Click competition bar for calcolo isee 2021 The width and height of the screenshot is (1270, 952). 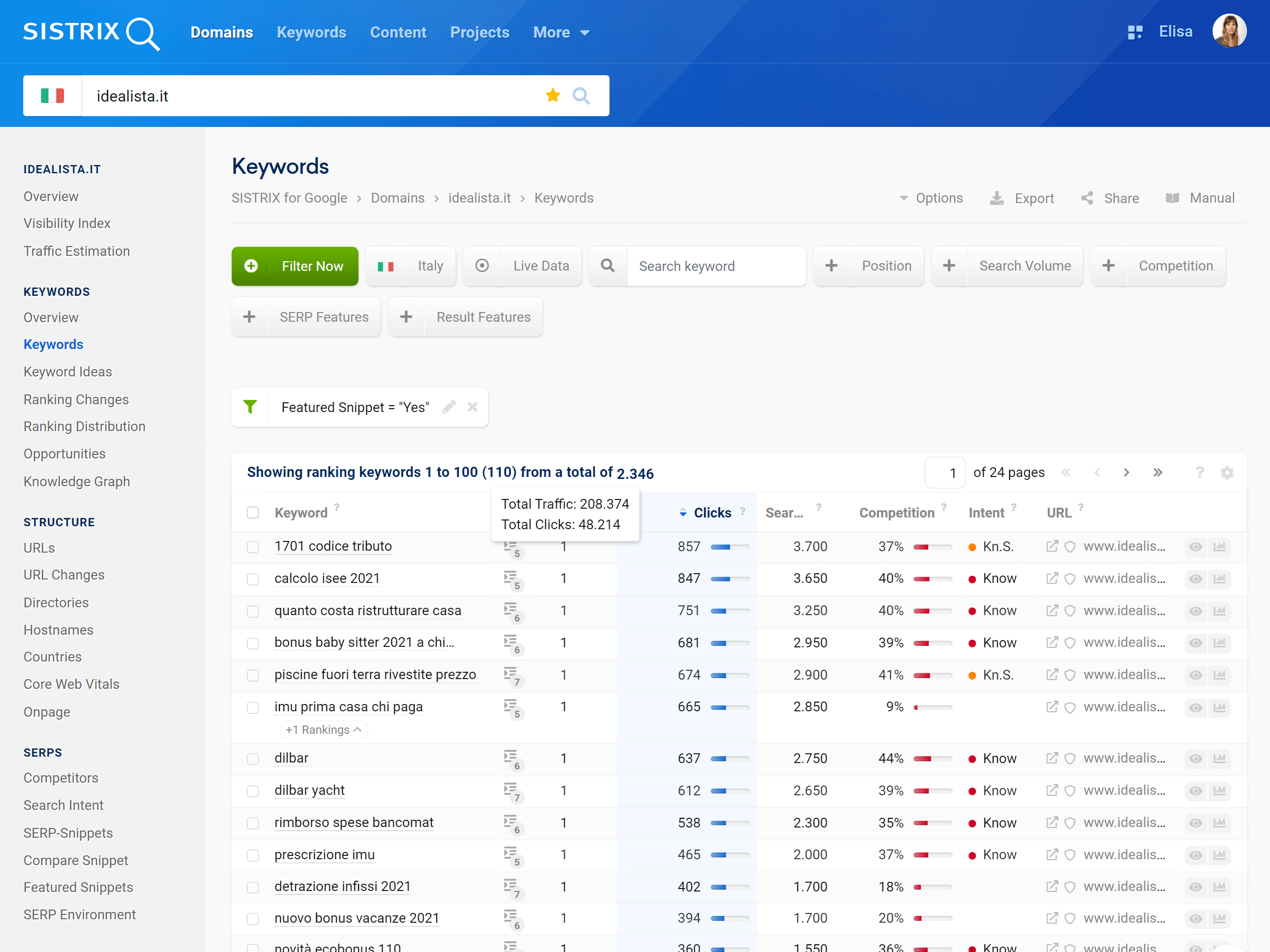tap(932, 579)
